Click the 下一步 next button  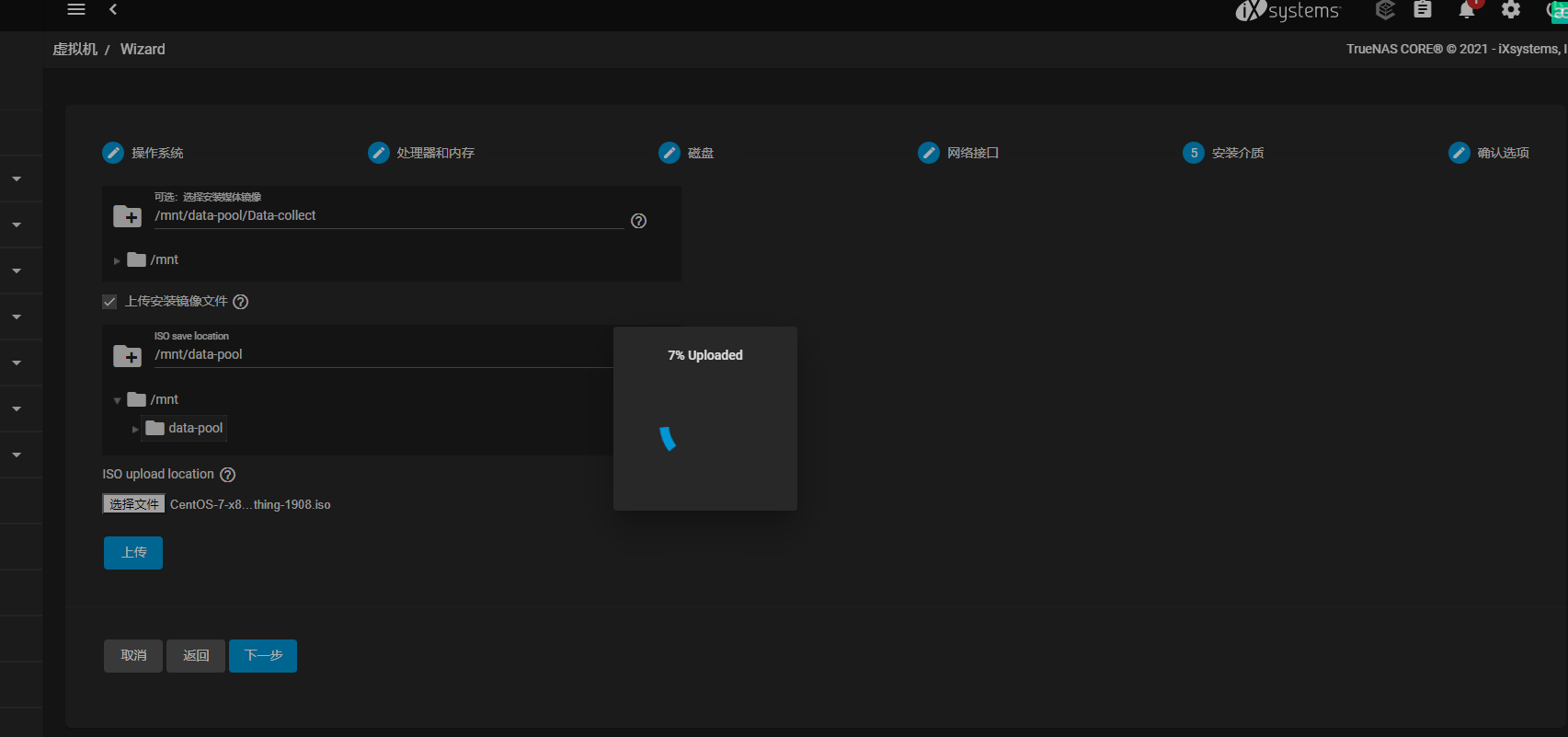click(263, 656)
